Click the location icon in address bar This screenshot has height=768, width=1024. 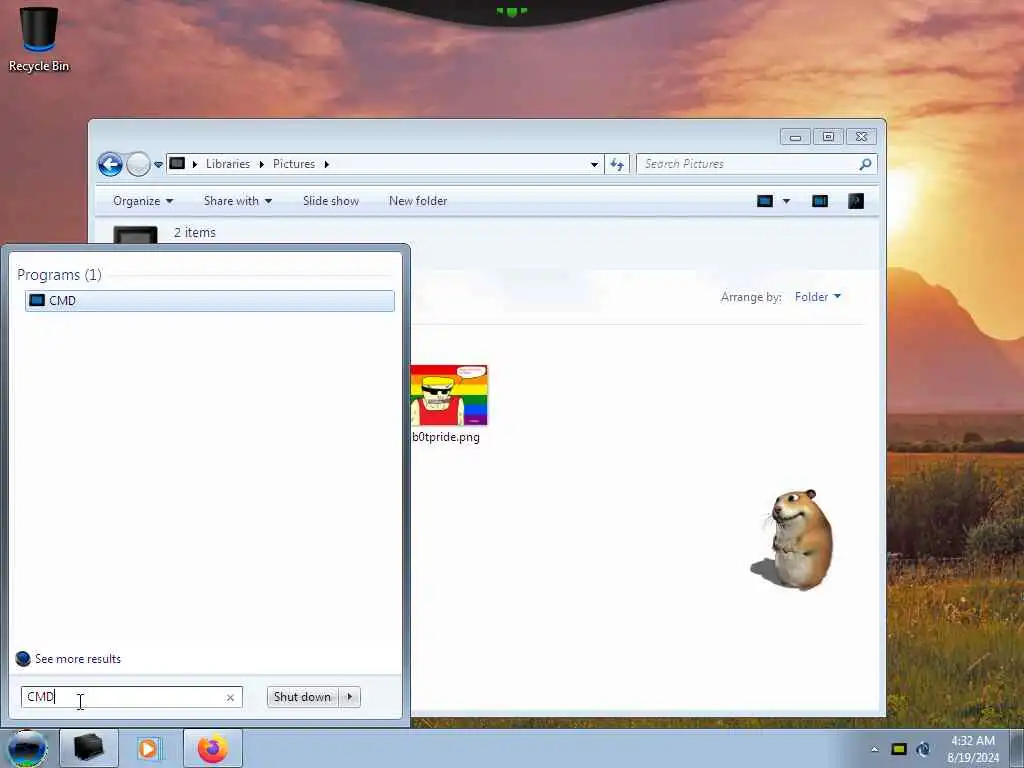(x=177, y=163)
